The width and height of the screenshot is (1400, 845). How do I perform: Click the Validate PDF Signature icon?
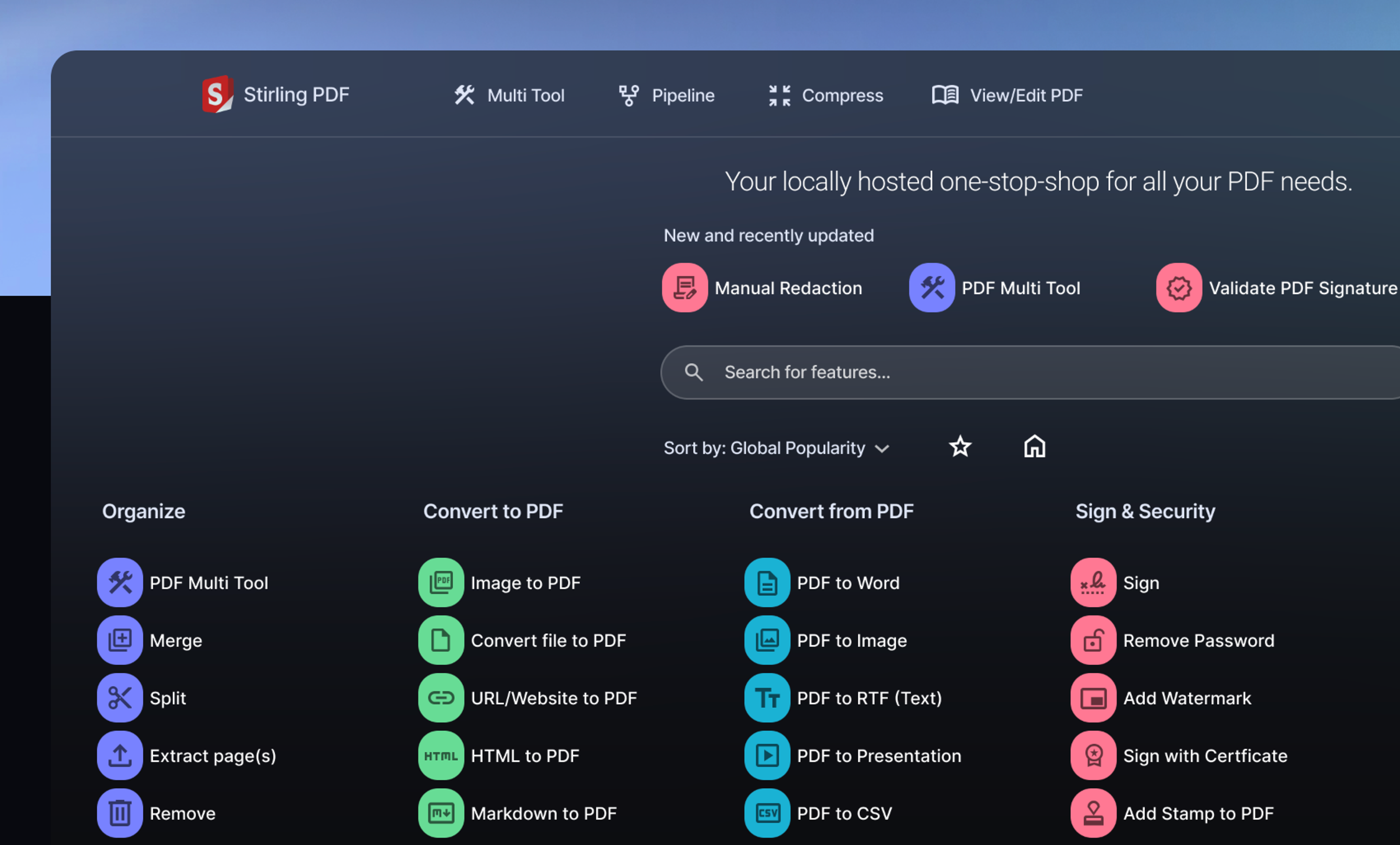coord(1178,288)
